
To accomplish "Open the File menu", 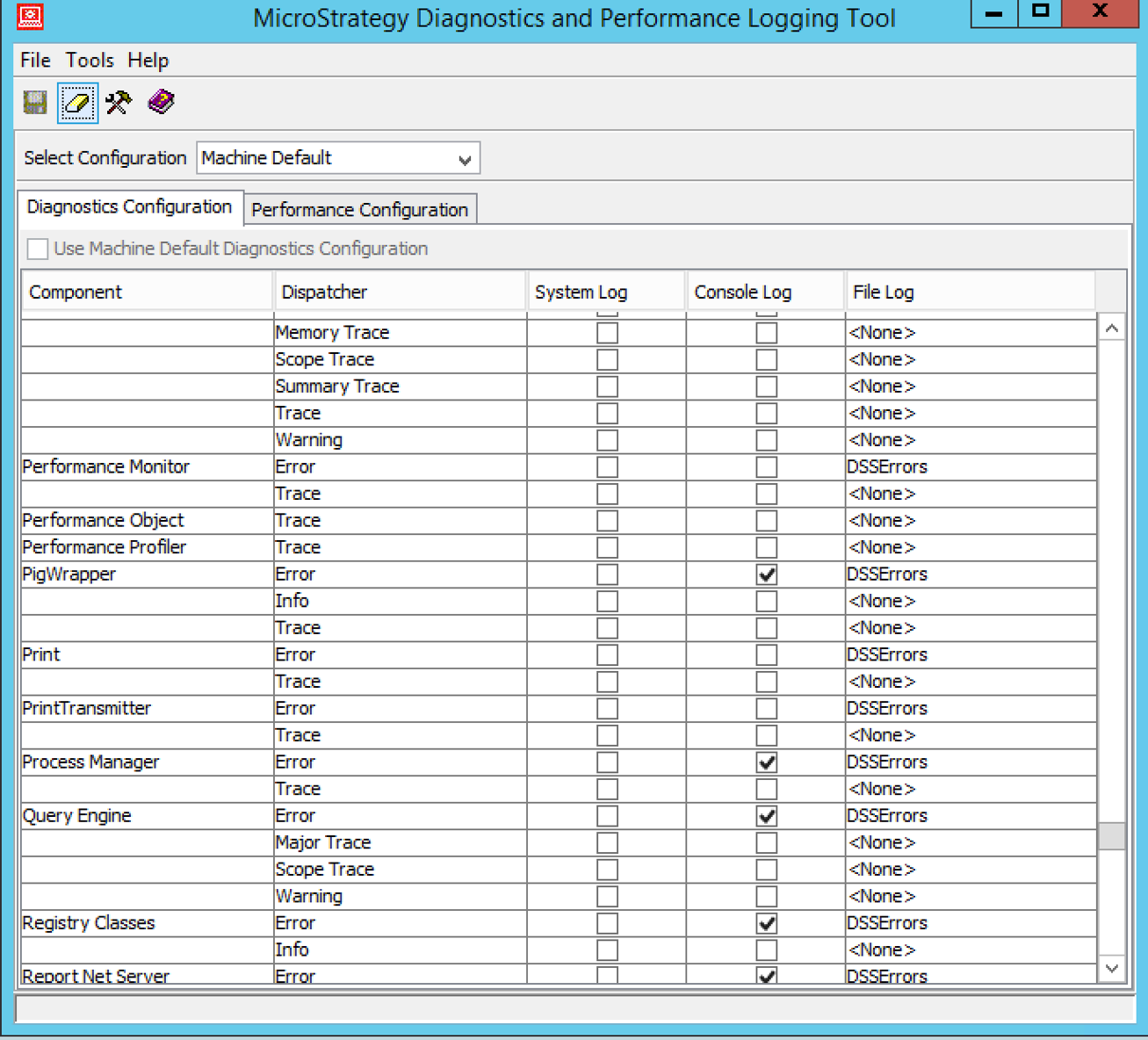I will [34, 60].
